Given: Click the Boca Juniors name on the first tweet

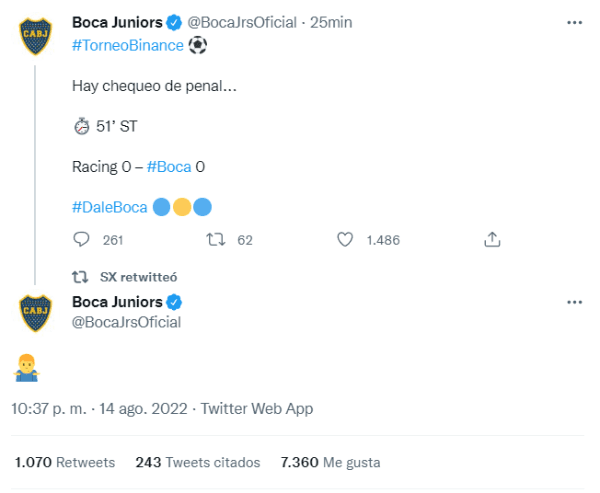Looking at the screenshot, I should coord(117,22).
